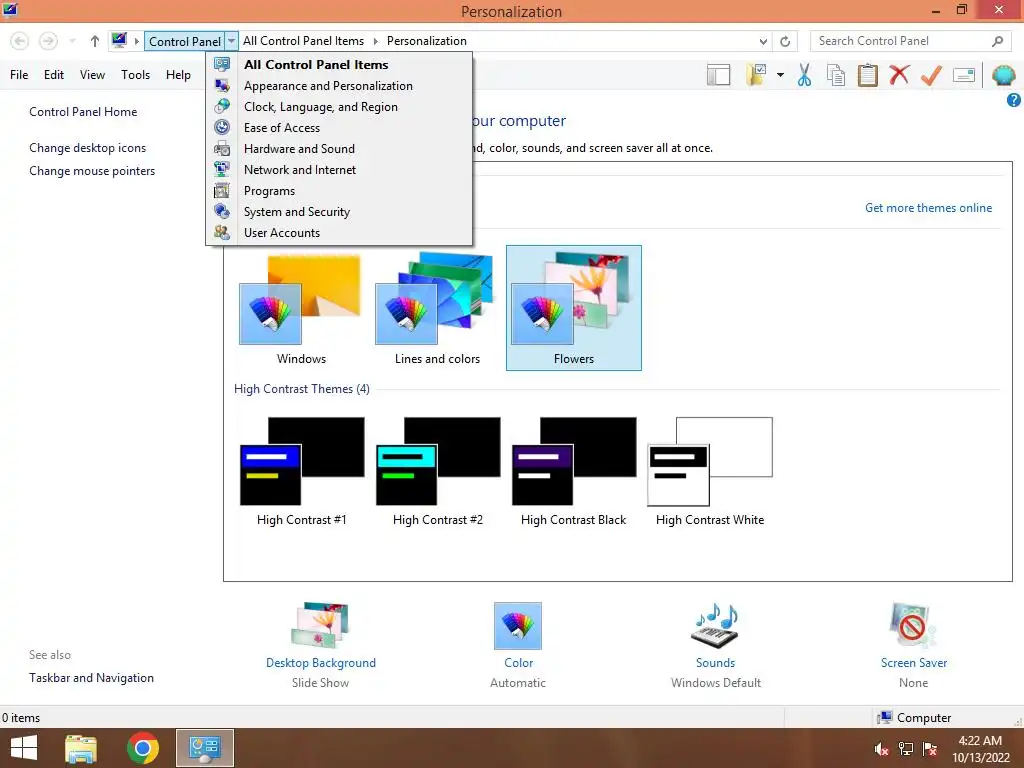Open the dropdown arrow beside folder options
This screenshot has height=768, width=1024.
click(780, 75)
